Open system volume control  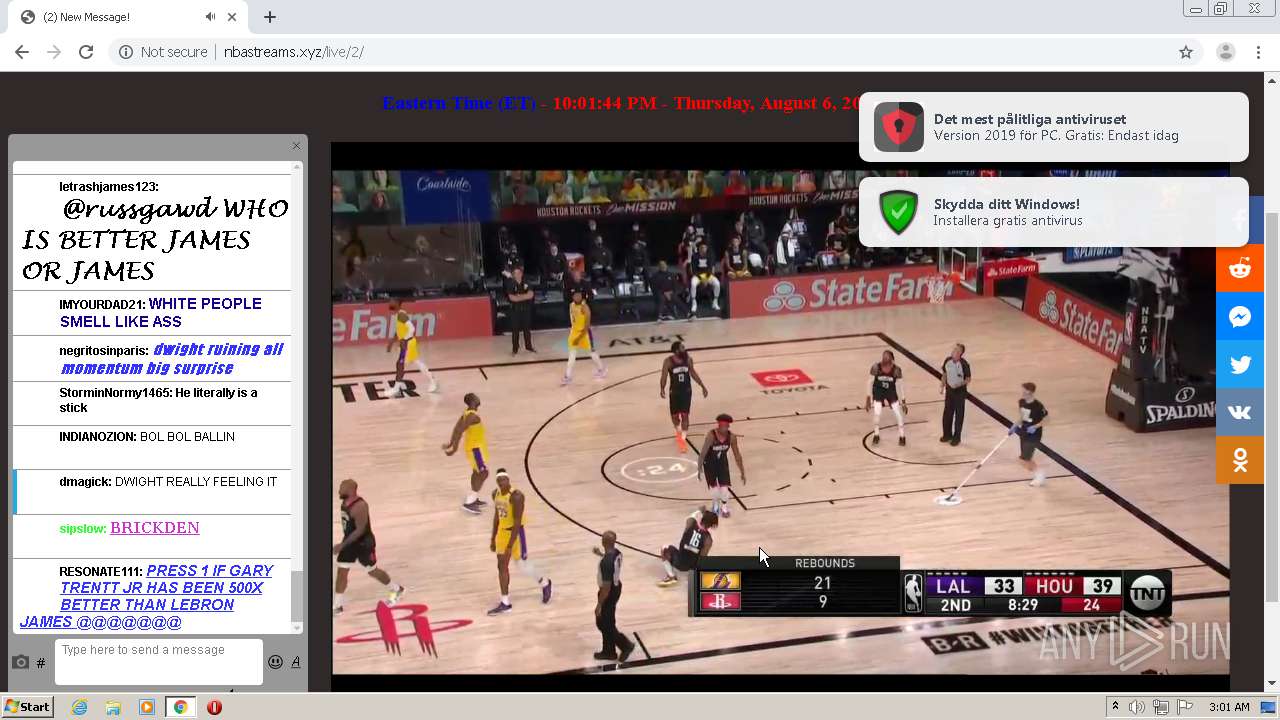[1137, 707]
